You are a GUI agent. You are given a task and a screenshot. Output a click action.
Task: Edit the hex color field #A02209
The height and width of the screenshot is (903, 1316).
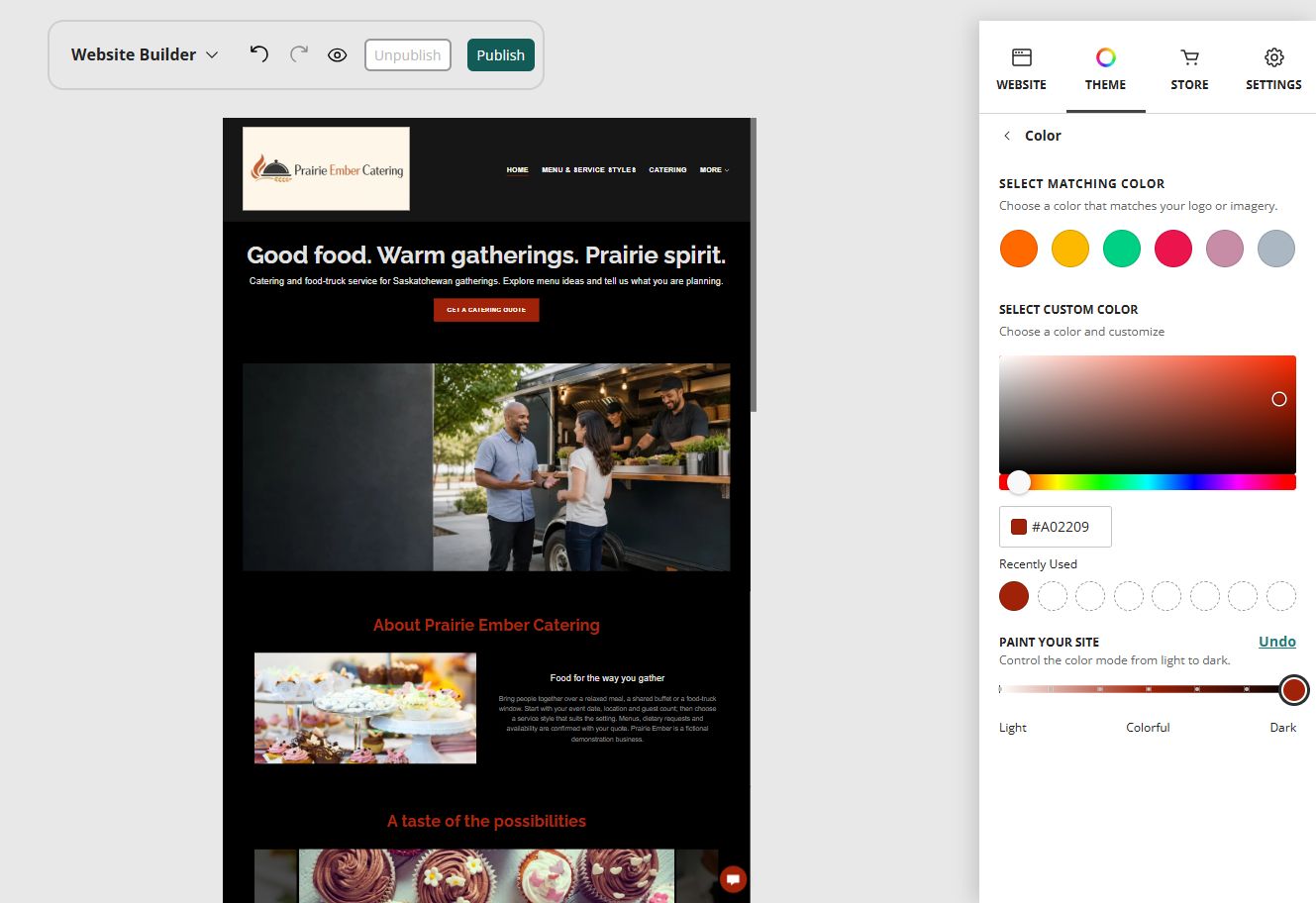tap(1056, 527)
